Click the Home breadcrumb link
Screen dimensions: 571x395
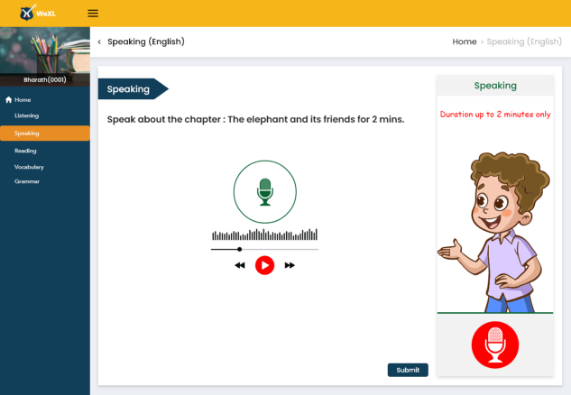pyautogui.click(x=464, y=42)
